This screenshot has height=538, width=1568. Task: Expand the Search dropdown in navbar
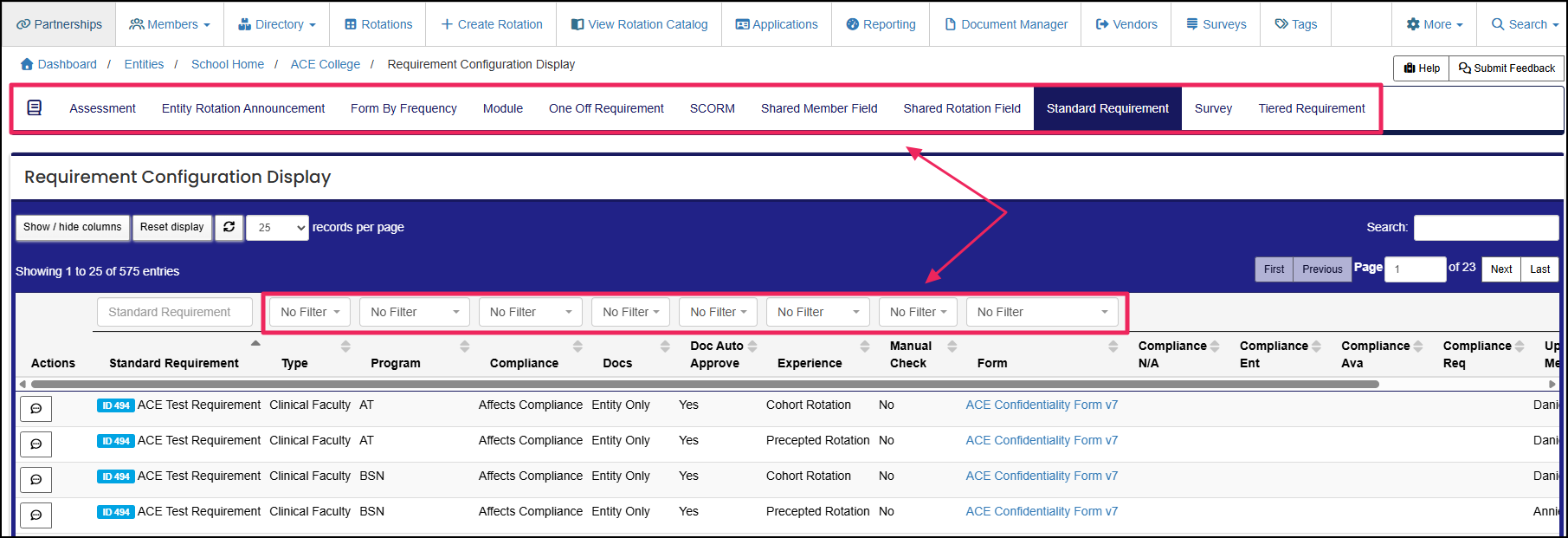point(1525,24)
